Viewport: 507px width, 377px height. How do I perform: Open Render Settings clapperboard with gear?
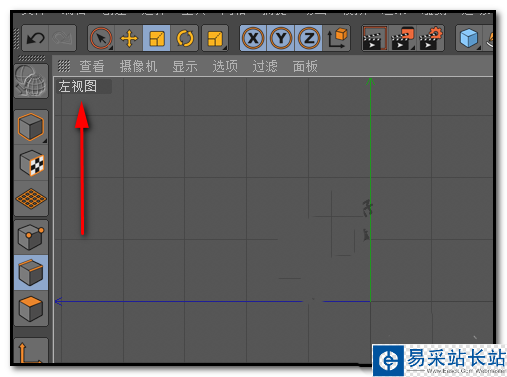(x=430, y=38)
